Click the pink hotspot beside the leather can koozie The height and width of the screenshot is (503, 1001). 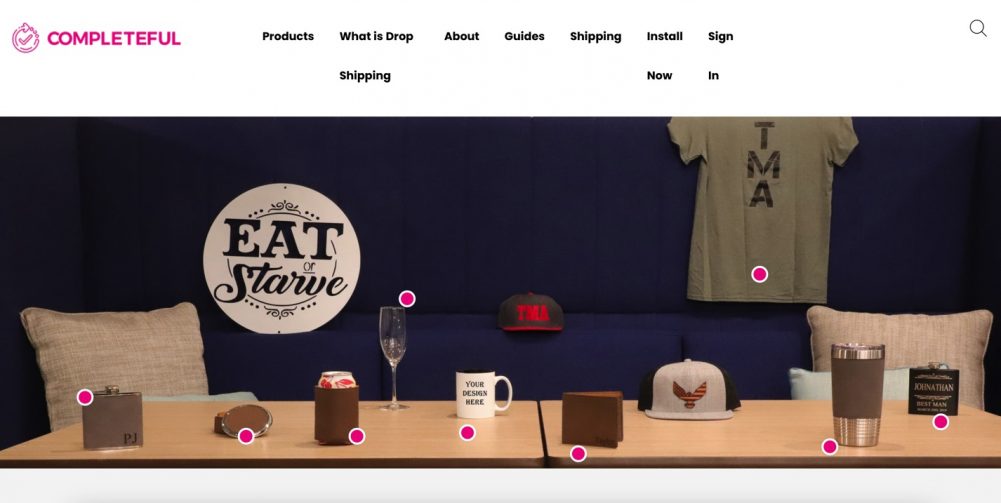click(x=357, y=436)
